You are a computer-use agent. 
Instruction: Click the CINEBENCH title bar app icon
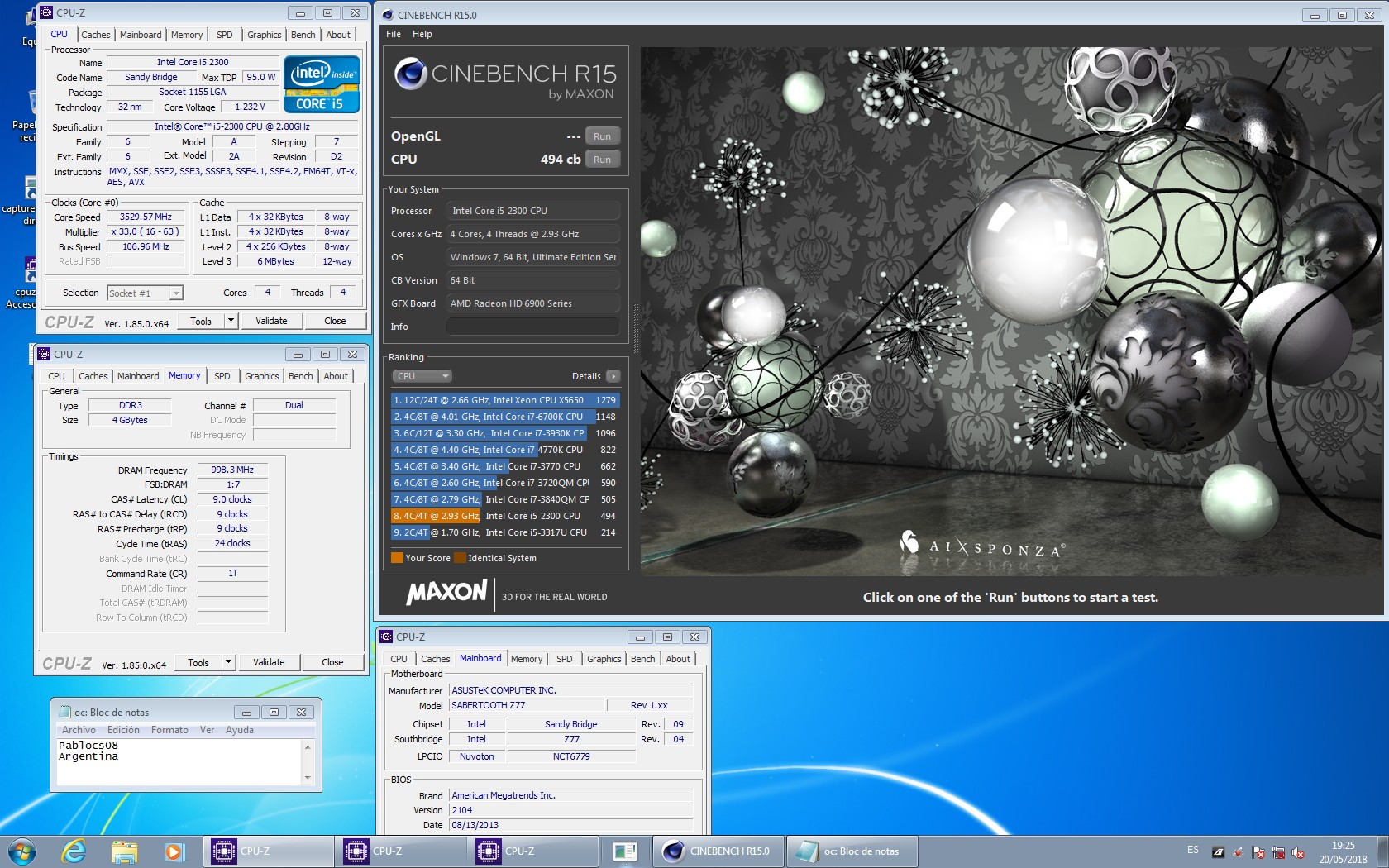388,15
